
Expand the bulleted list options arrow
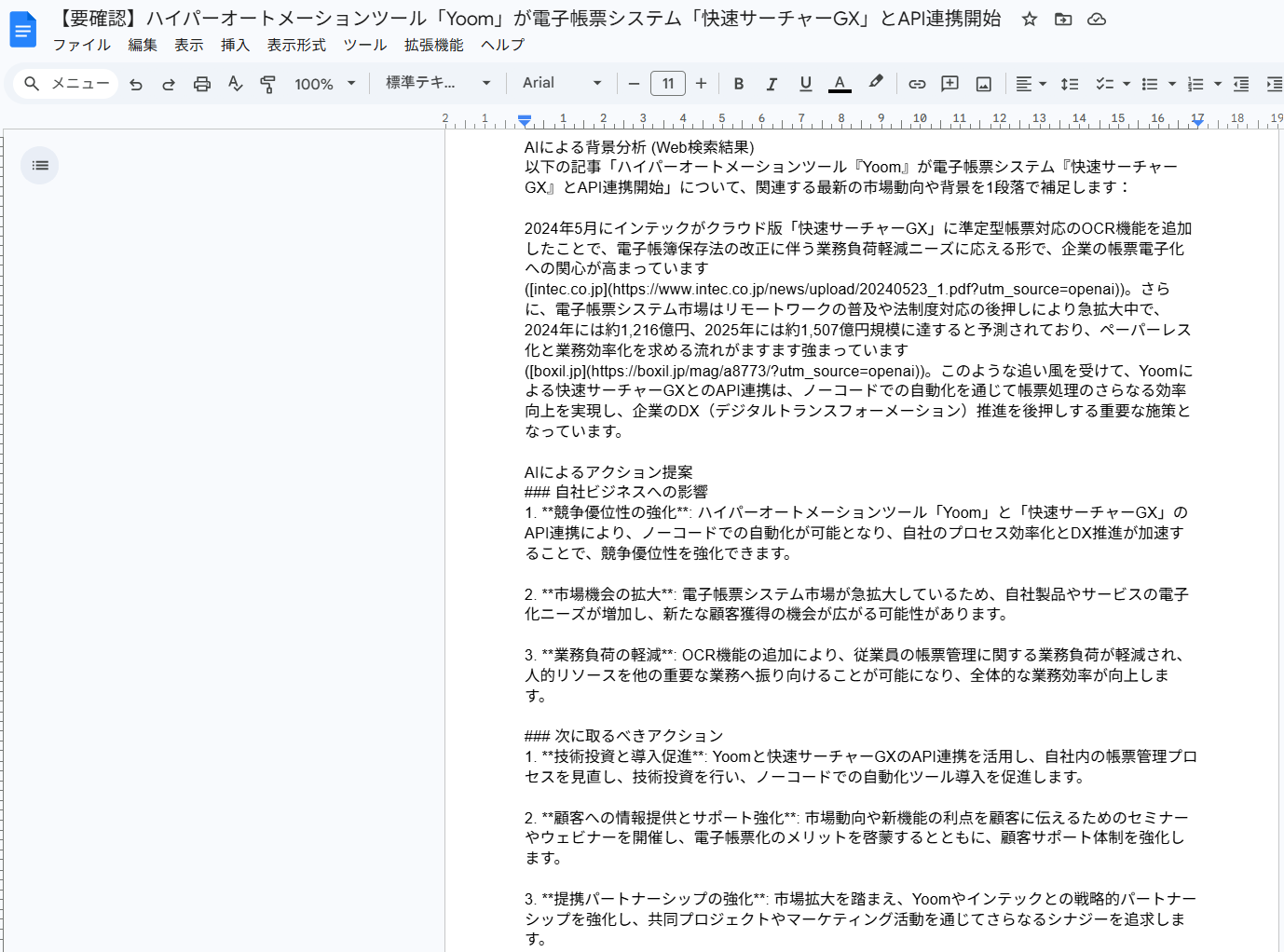pyautogui.click(x=1172, y=84)
